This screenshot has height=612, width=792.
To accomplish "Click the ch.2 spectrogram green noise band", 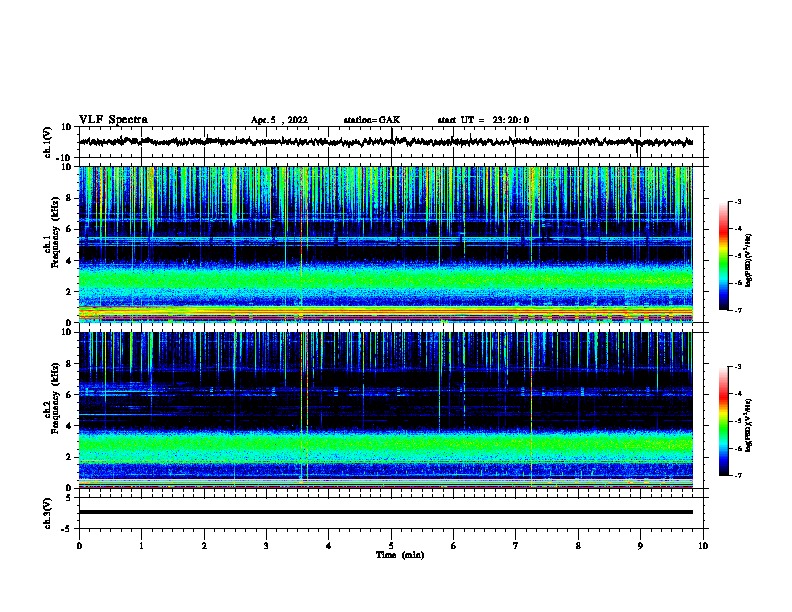I will tap(386, 444).
